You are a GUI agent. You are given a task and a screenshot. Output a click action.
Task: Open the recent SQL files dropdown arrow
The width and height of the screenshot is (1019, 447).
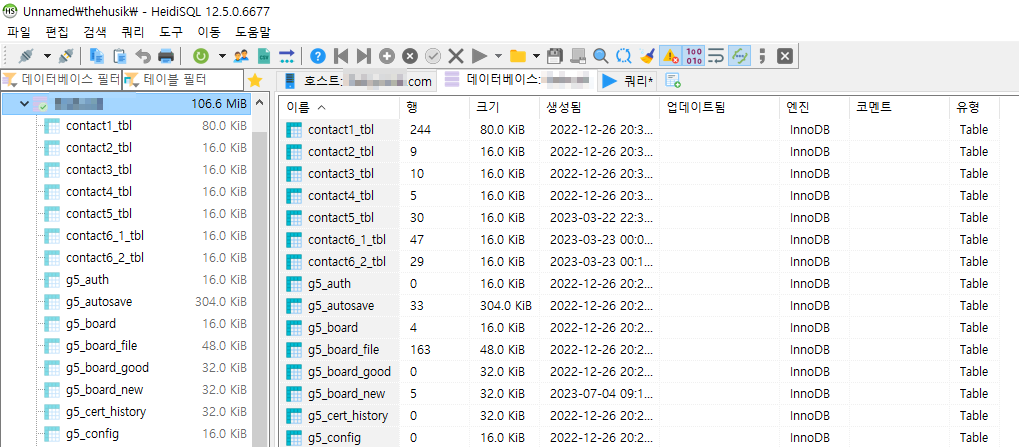(536, 56)
